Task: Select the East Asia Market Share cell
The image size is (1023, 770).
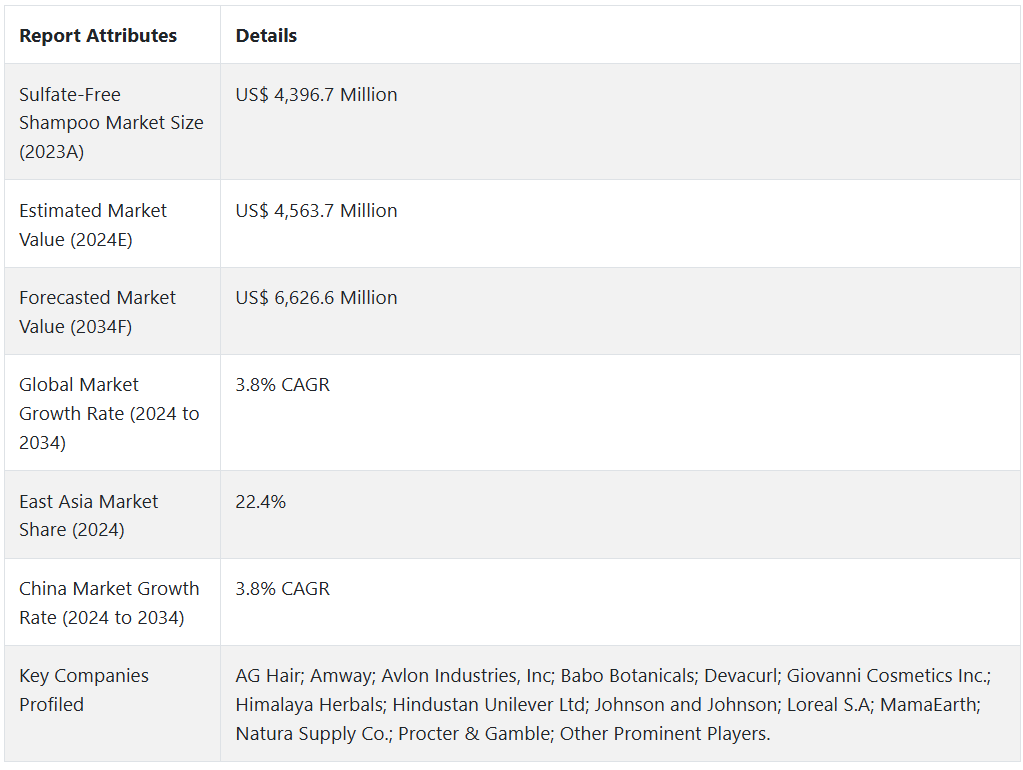Action: [x=88, y=515]
